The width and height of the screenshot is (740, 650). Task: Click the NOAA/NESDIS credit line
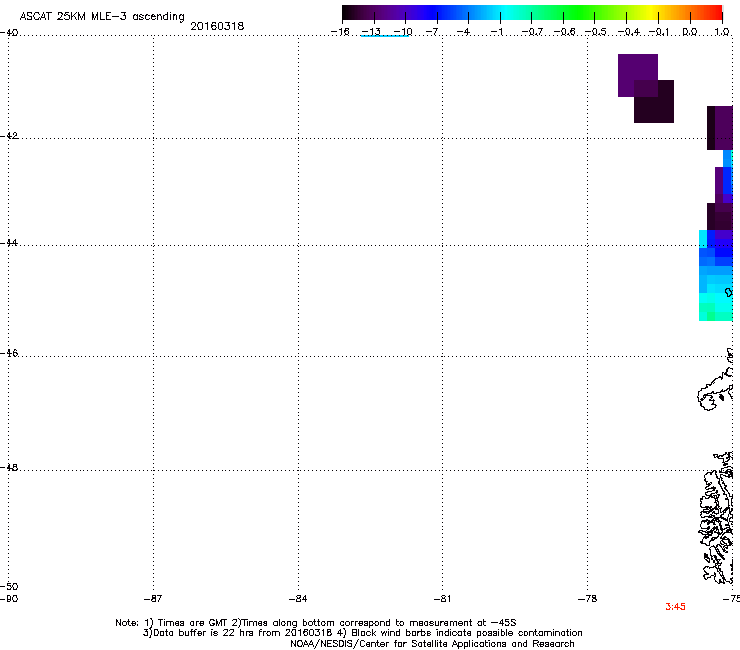coord(432,643)
